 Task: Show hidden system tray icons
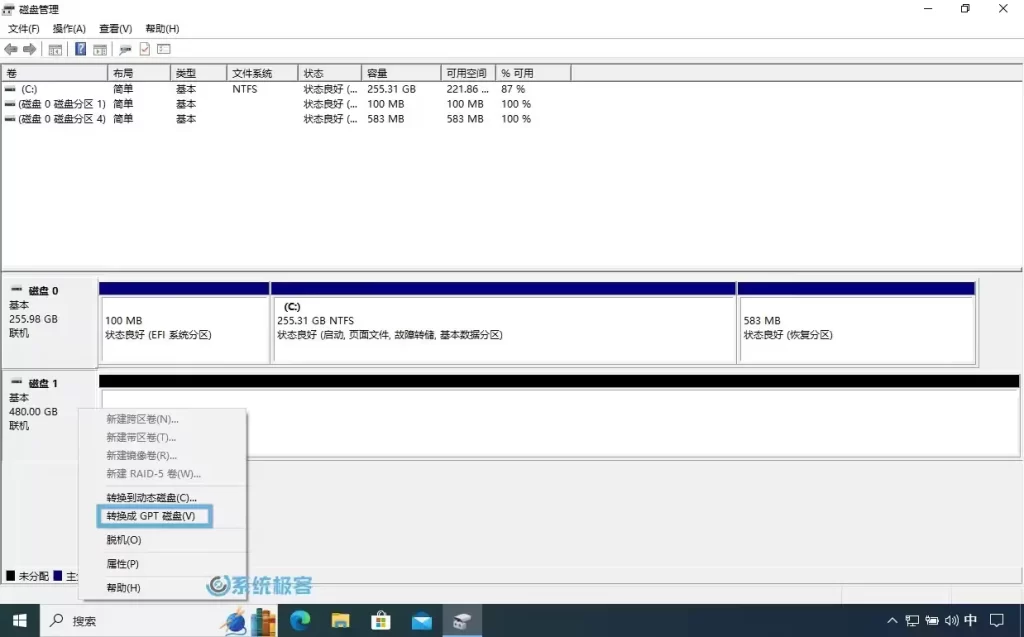[x=893, y=621]
